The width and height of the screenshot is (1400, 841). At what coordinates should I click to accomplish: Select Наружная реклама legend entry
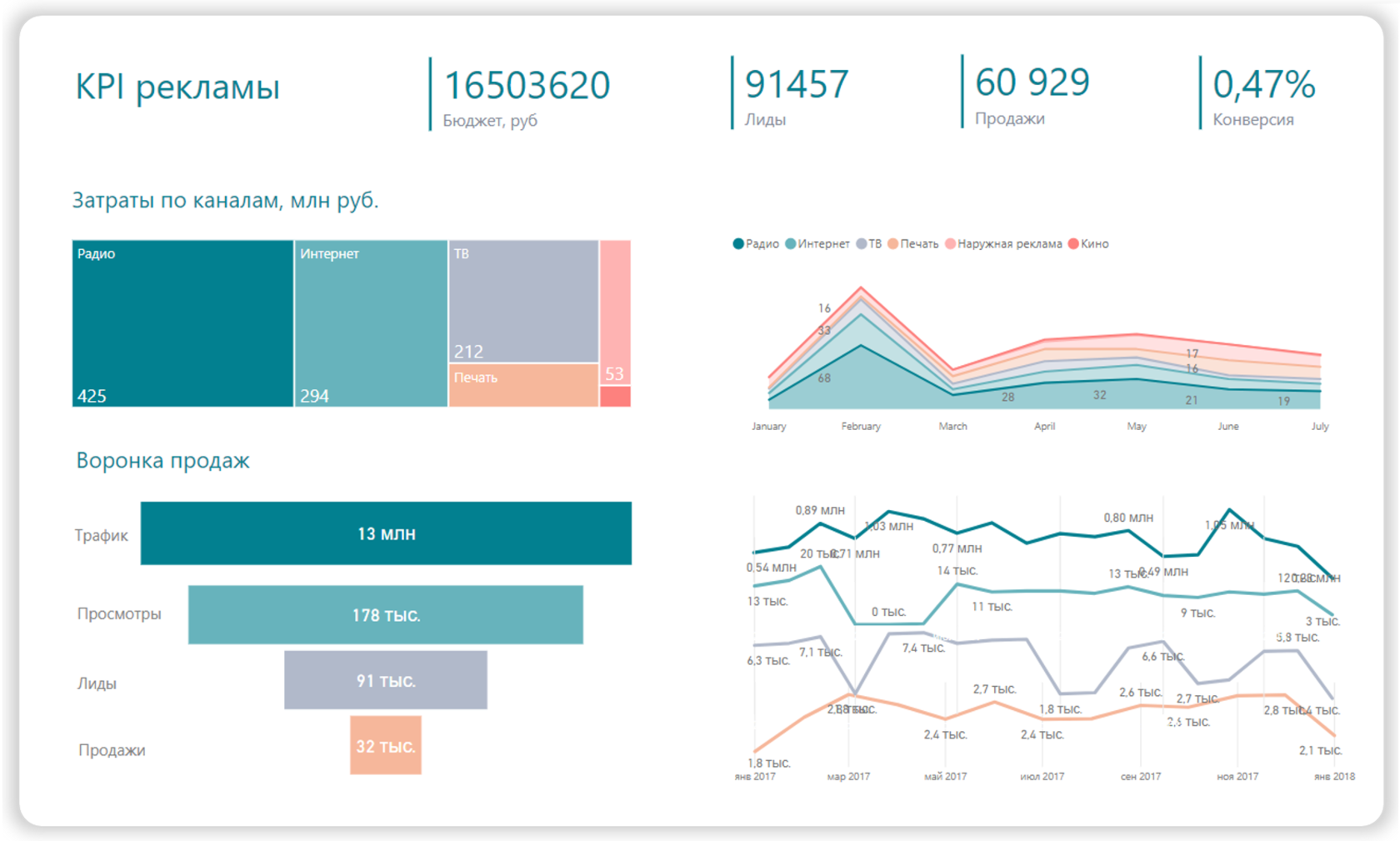pos(1004,244)
